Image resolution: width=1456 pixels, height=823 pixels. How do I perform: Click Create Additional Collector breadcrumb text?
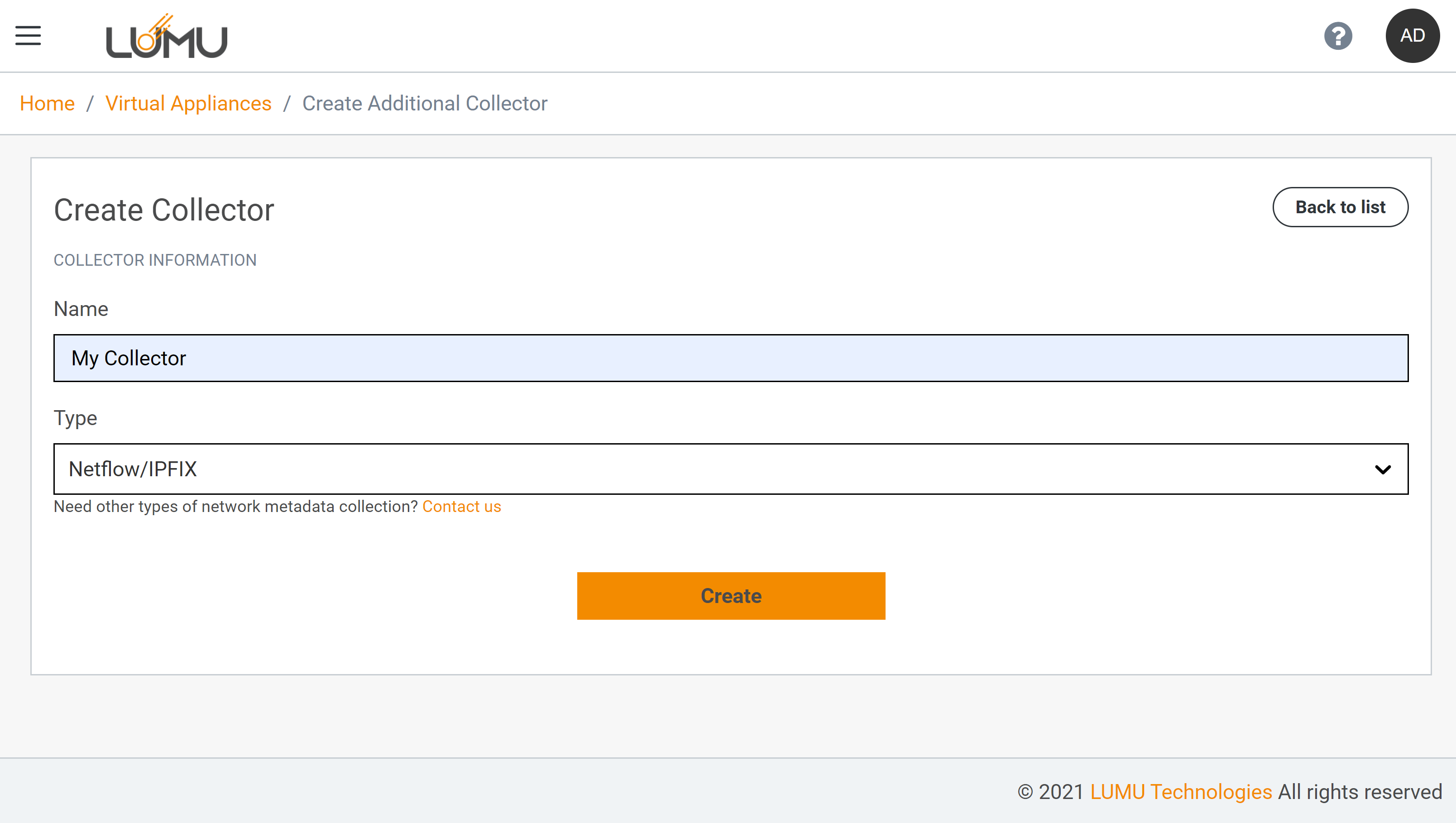(425, 103)
